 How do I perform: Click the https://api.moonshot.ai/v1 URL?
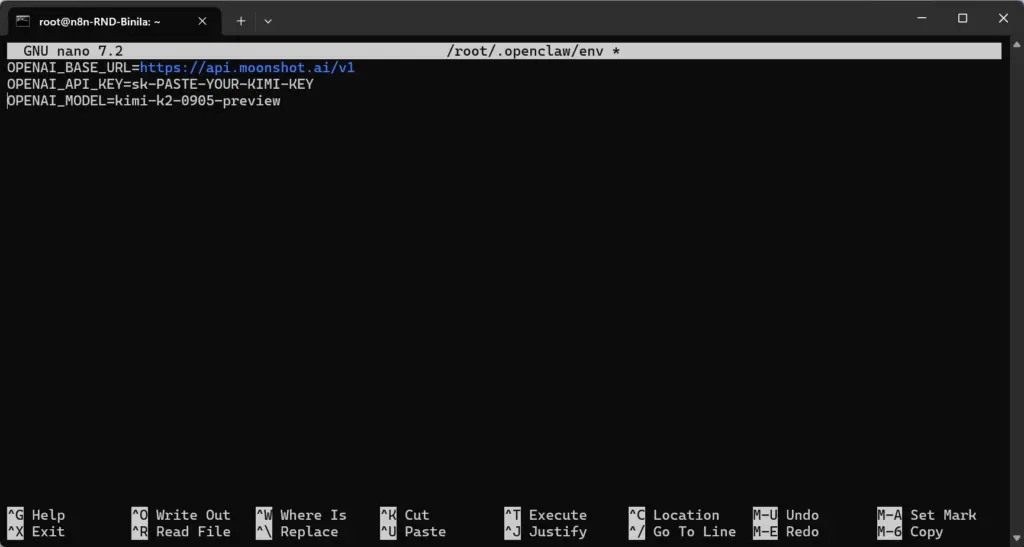pyautogui.click(x=247, y=68)
